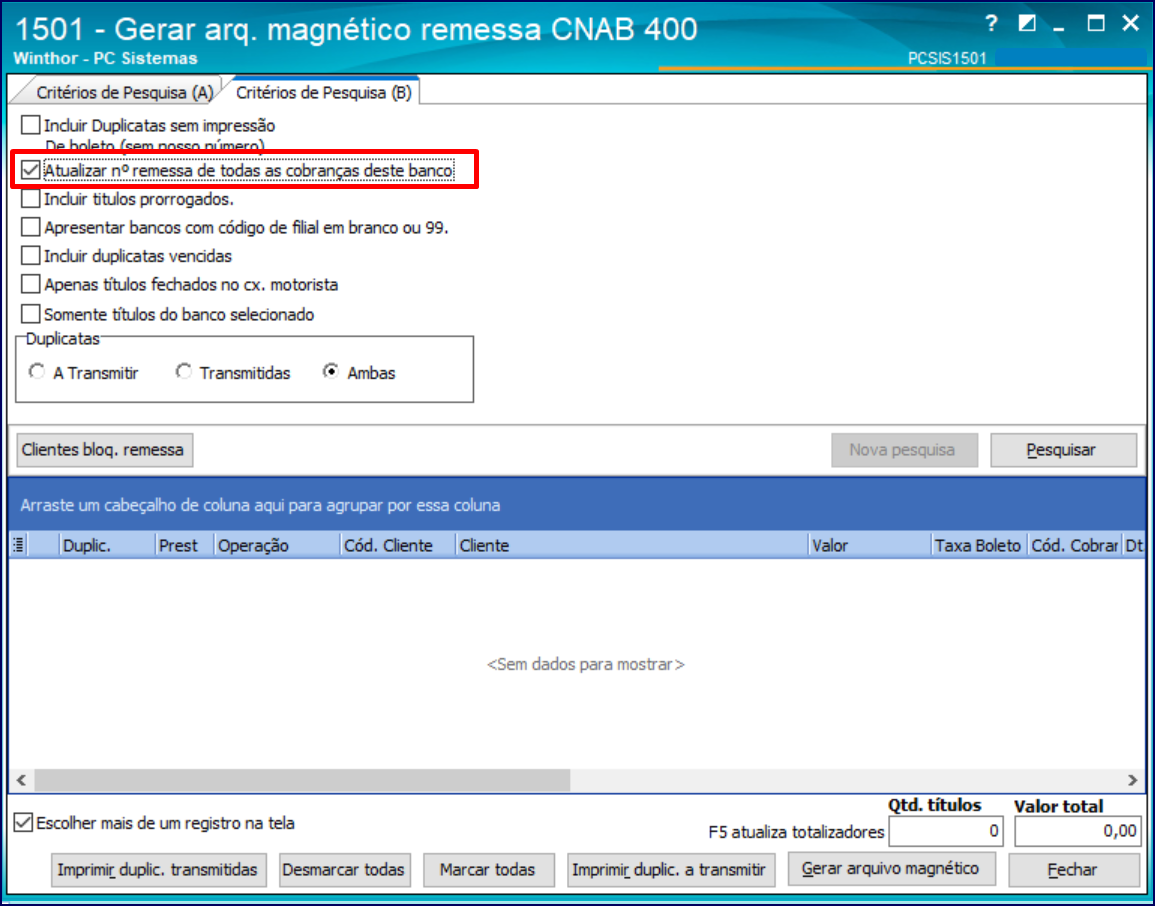Select Critérios de Pesquisa (B) tab
Viewport: 1155px width, 906px height.
coord(323,92)
